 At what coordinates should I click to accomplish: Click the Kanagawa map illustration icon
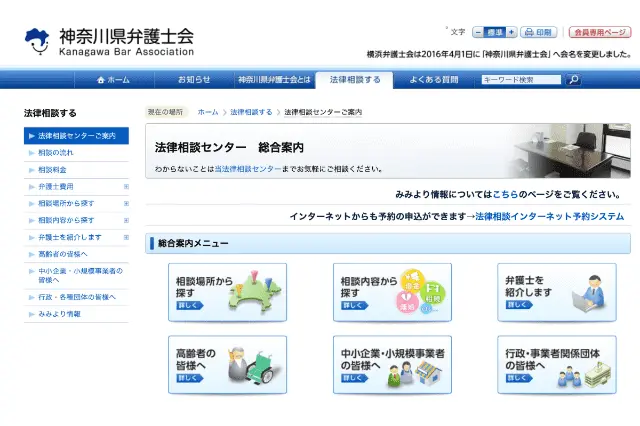tap(255, 292)
